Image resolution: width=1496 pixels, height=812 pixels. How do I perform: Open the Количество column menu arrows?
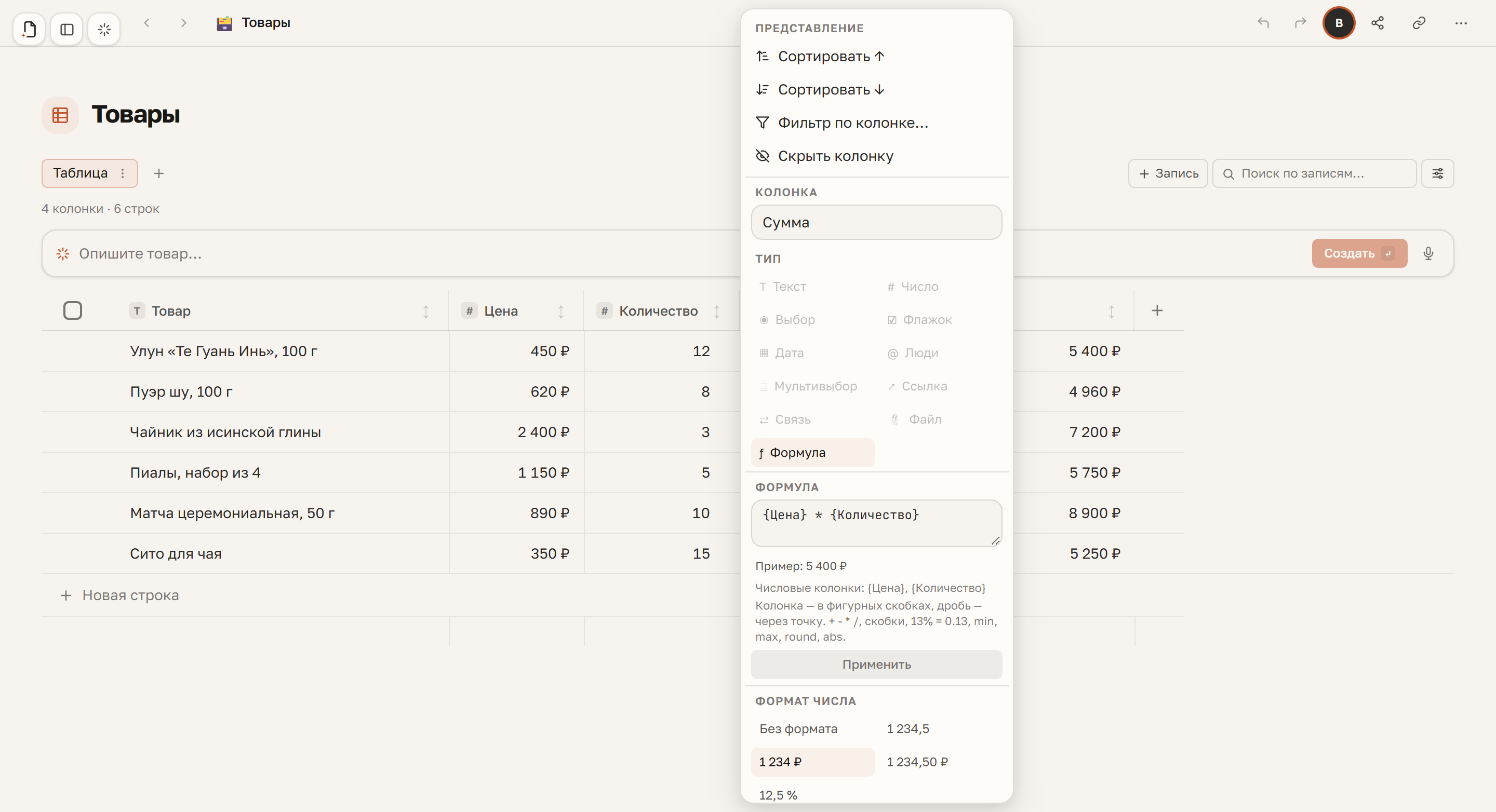click(717, 311)
